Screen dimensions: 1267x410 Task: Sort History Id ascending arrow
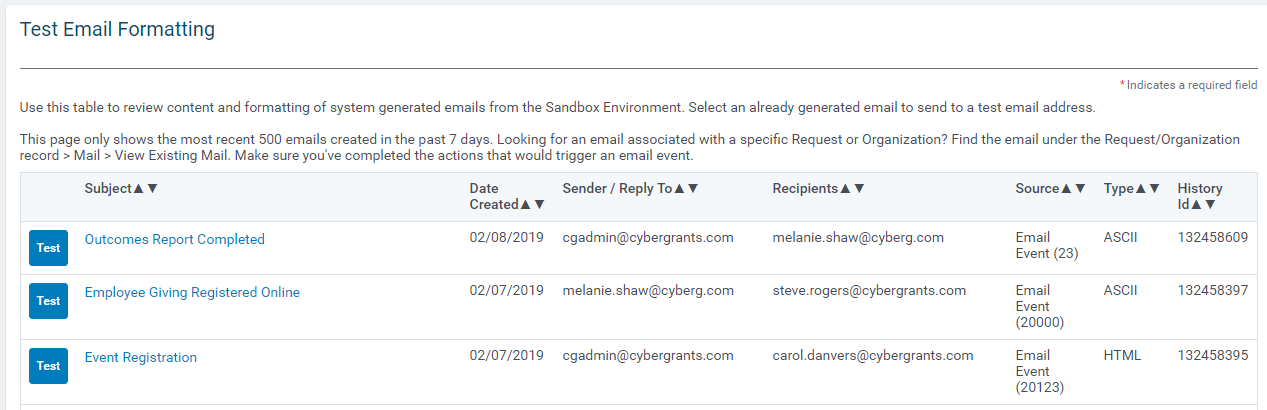1197,204
